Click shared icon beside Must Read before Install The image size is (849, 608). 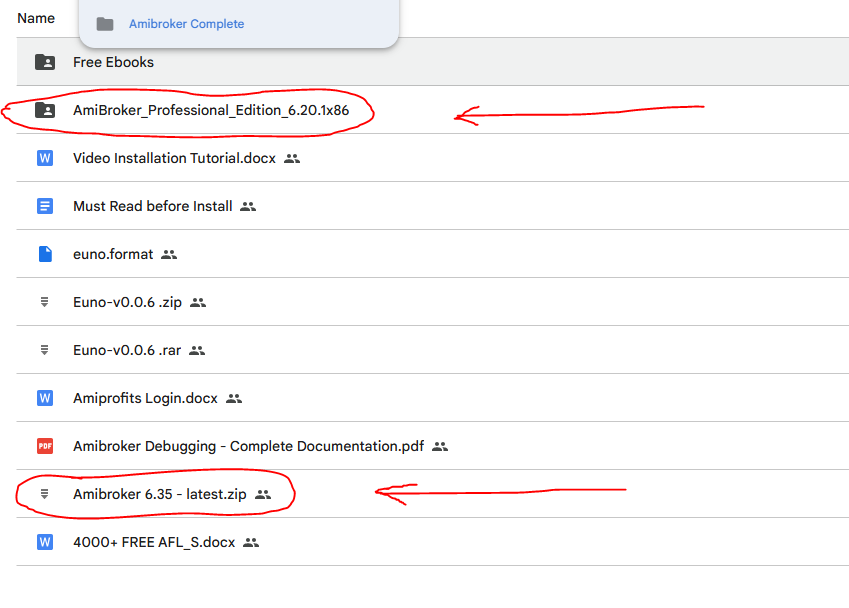pyautogui.click(x=248, y=206)
